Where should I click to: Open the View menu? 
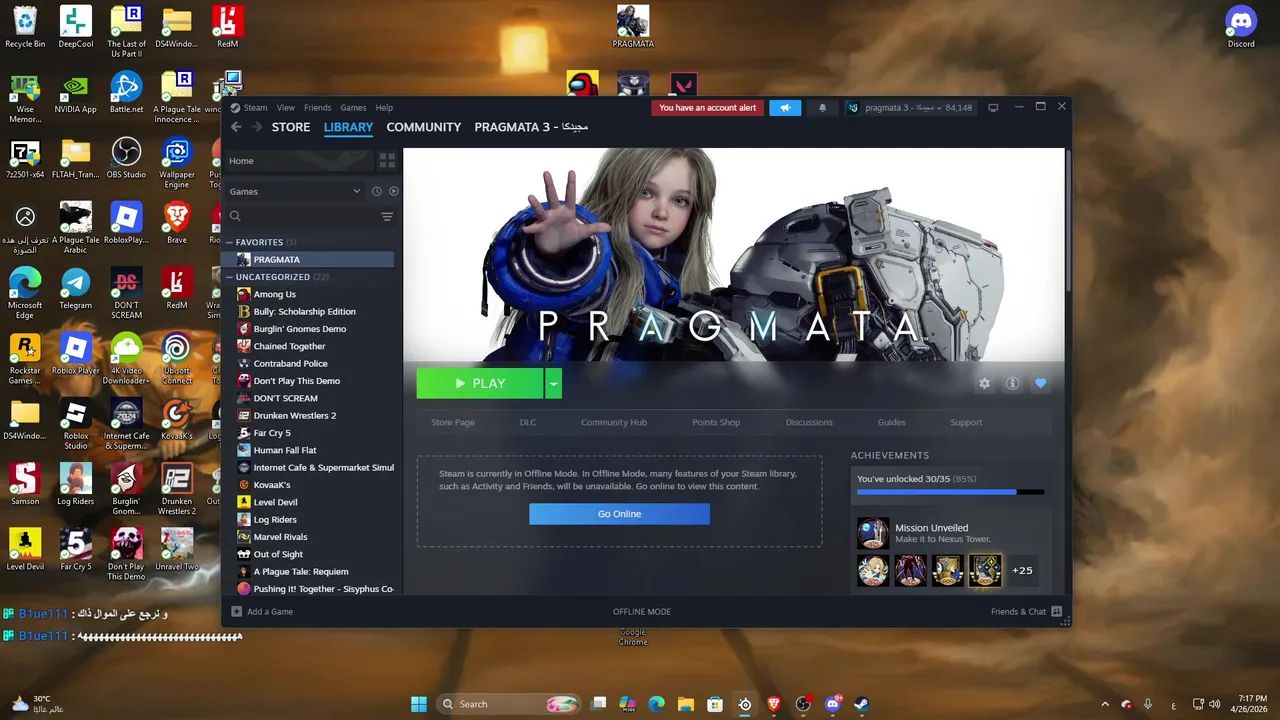pyautogui.click(x=286, y=108)
